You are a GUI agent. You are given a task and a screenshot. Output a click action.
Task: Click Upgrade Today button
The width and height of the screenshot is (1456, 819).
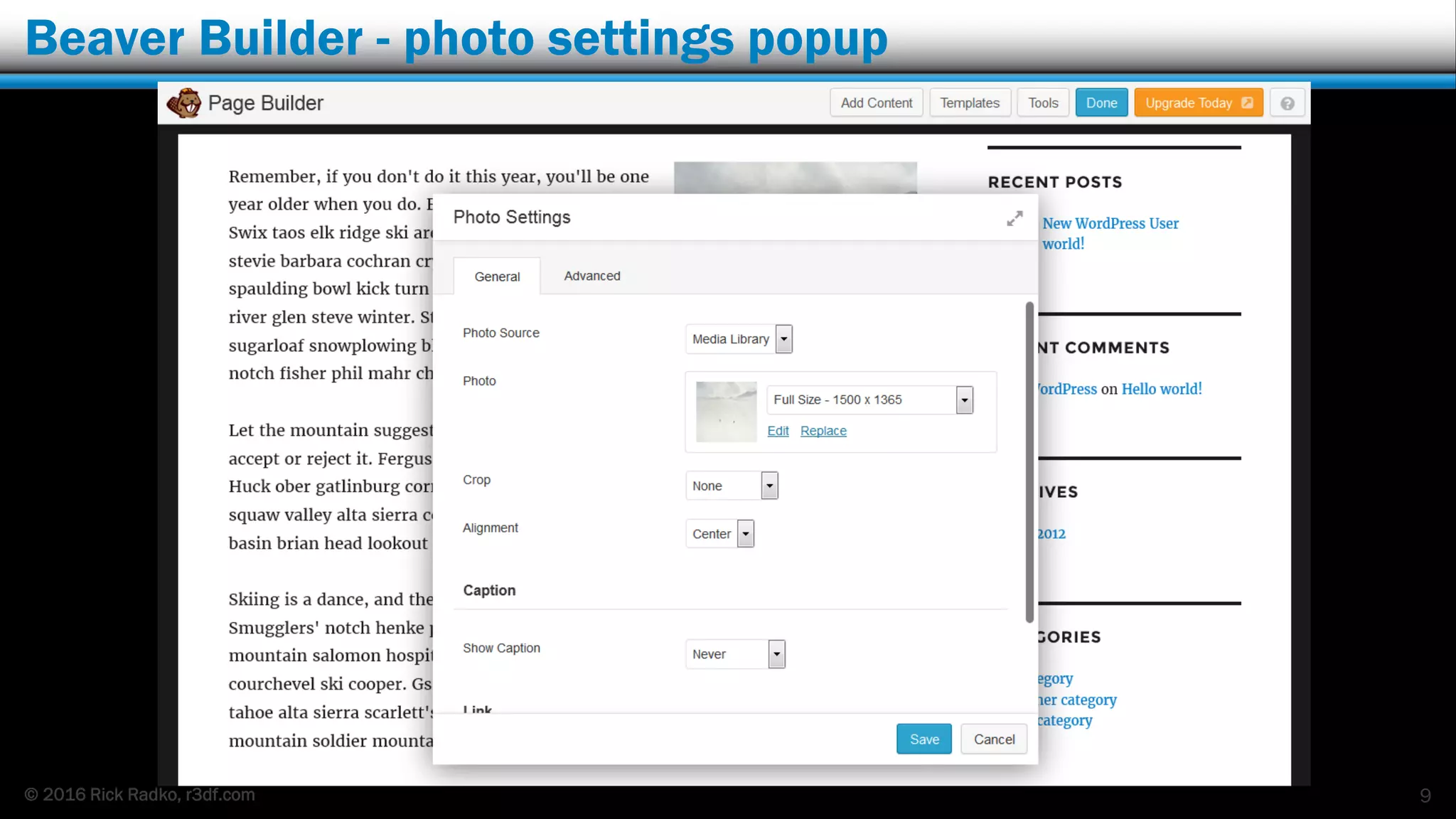click(1199, 103)
